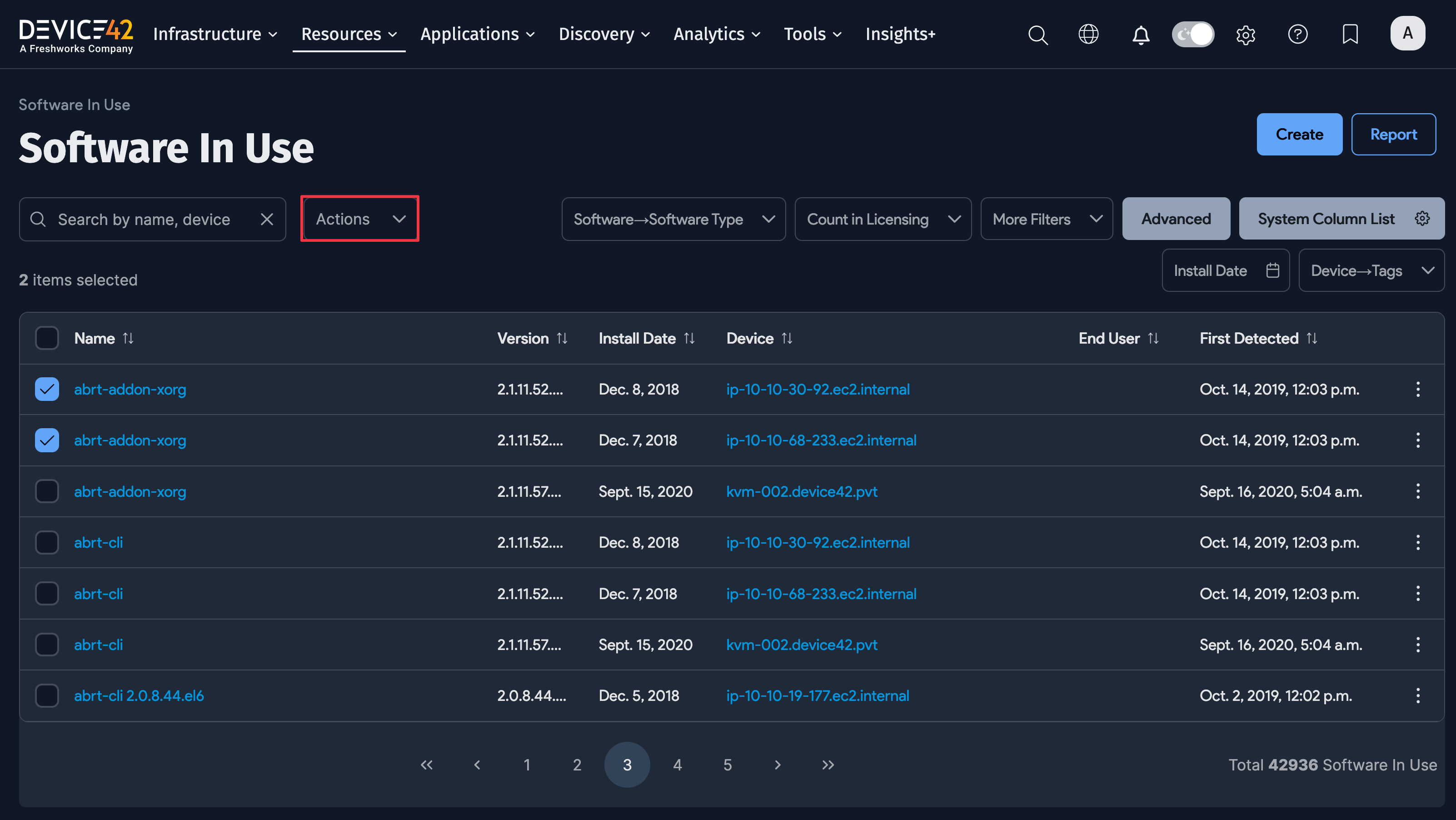Sort by Version column arrows
Screen dimensions: 1456x820
tap(562, 338)
